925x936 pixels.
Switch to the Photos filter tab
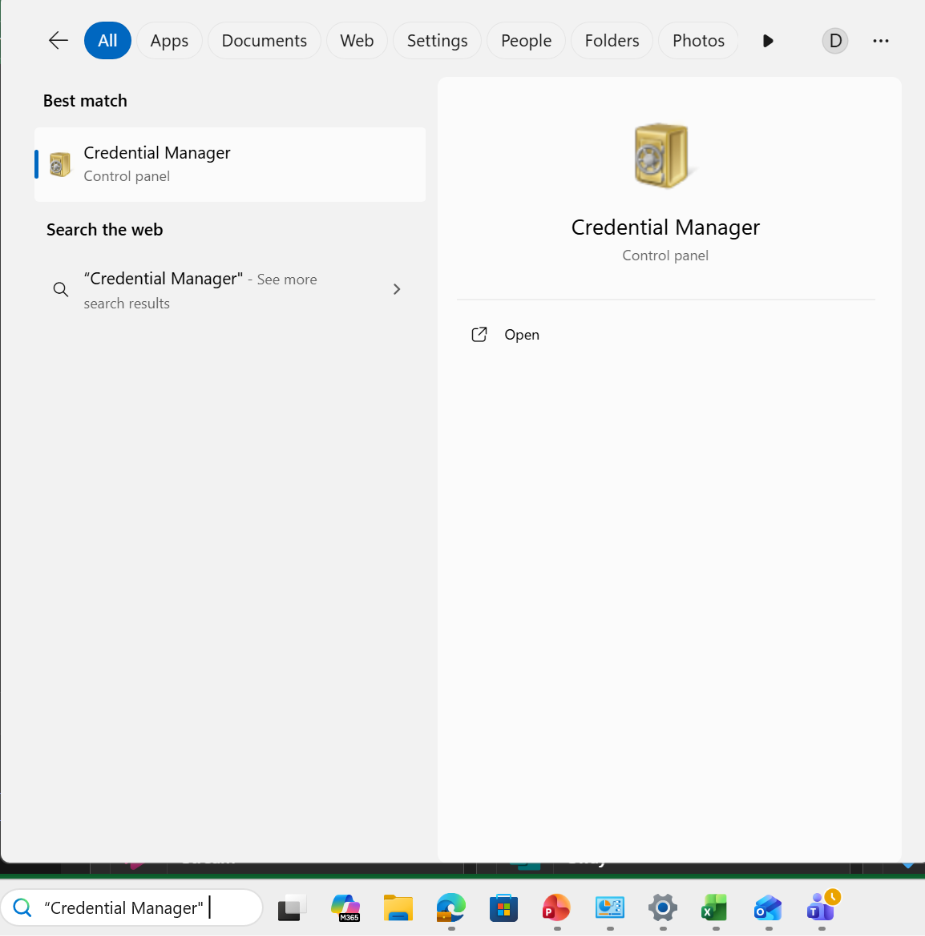(x=698, y=41)
